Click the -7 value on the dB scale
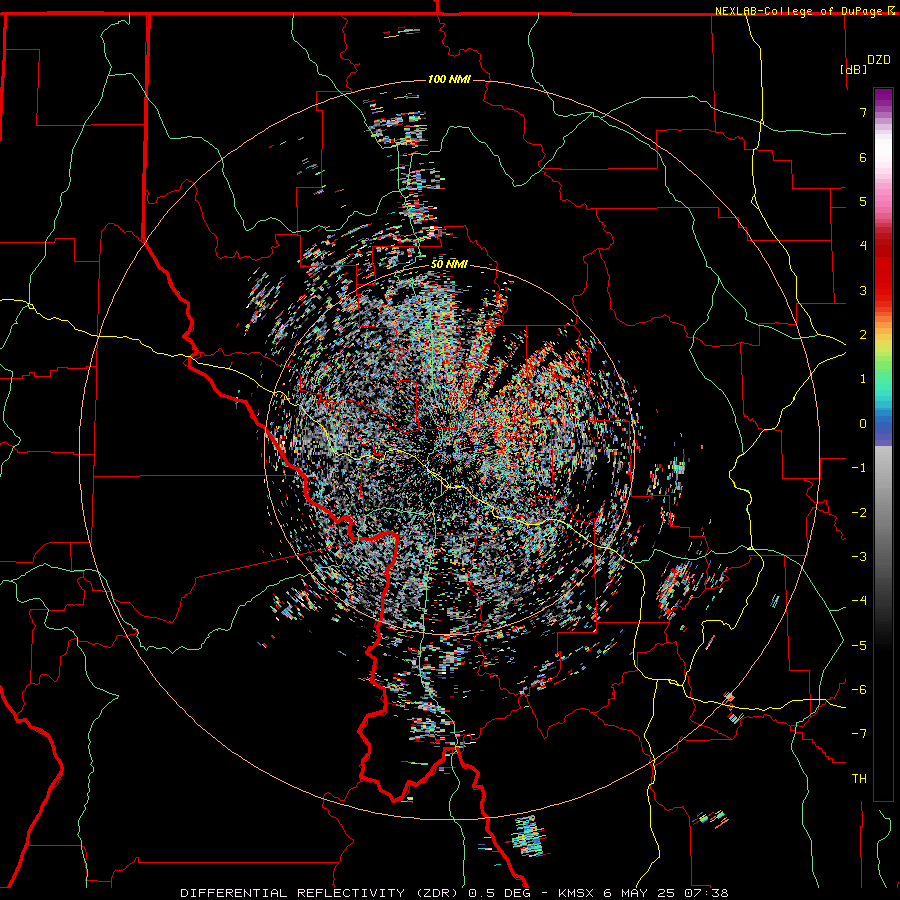 (859, 734)
